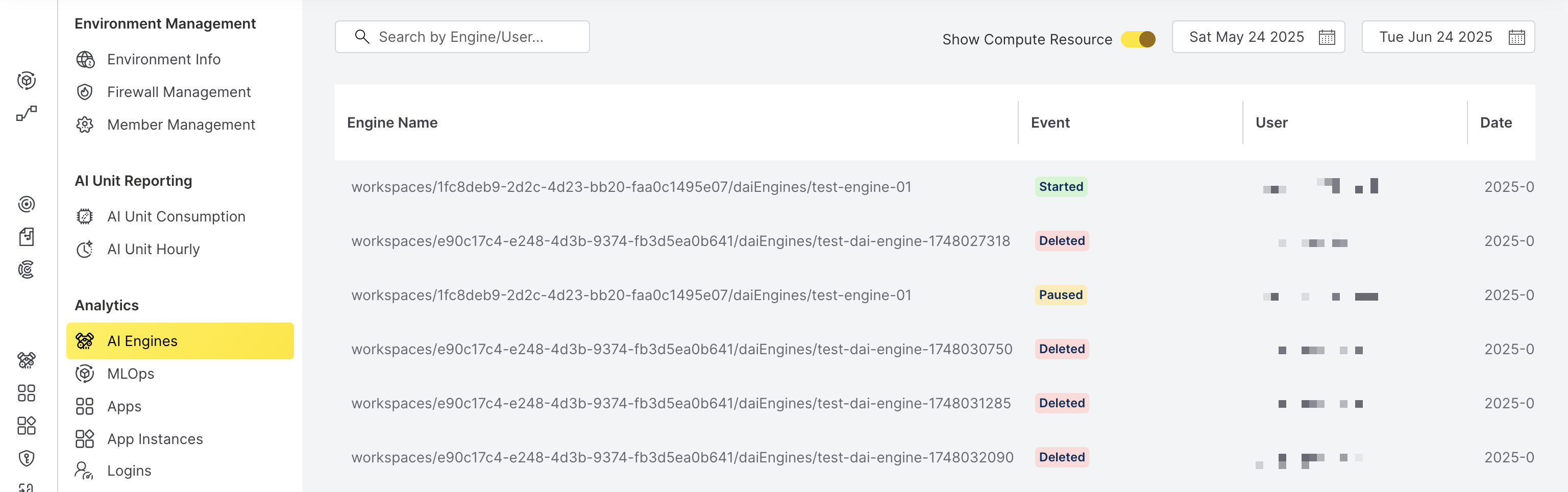The image size is (1568, 492).
Task: Click the grid-with-diamond icon in narrow rail
Action: [x=26, y=425]
